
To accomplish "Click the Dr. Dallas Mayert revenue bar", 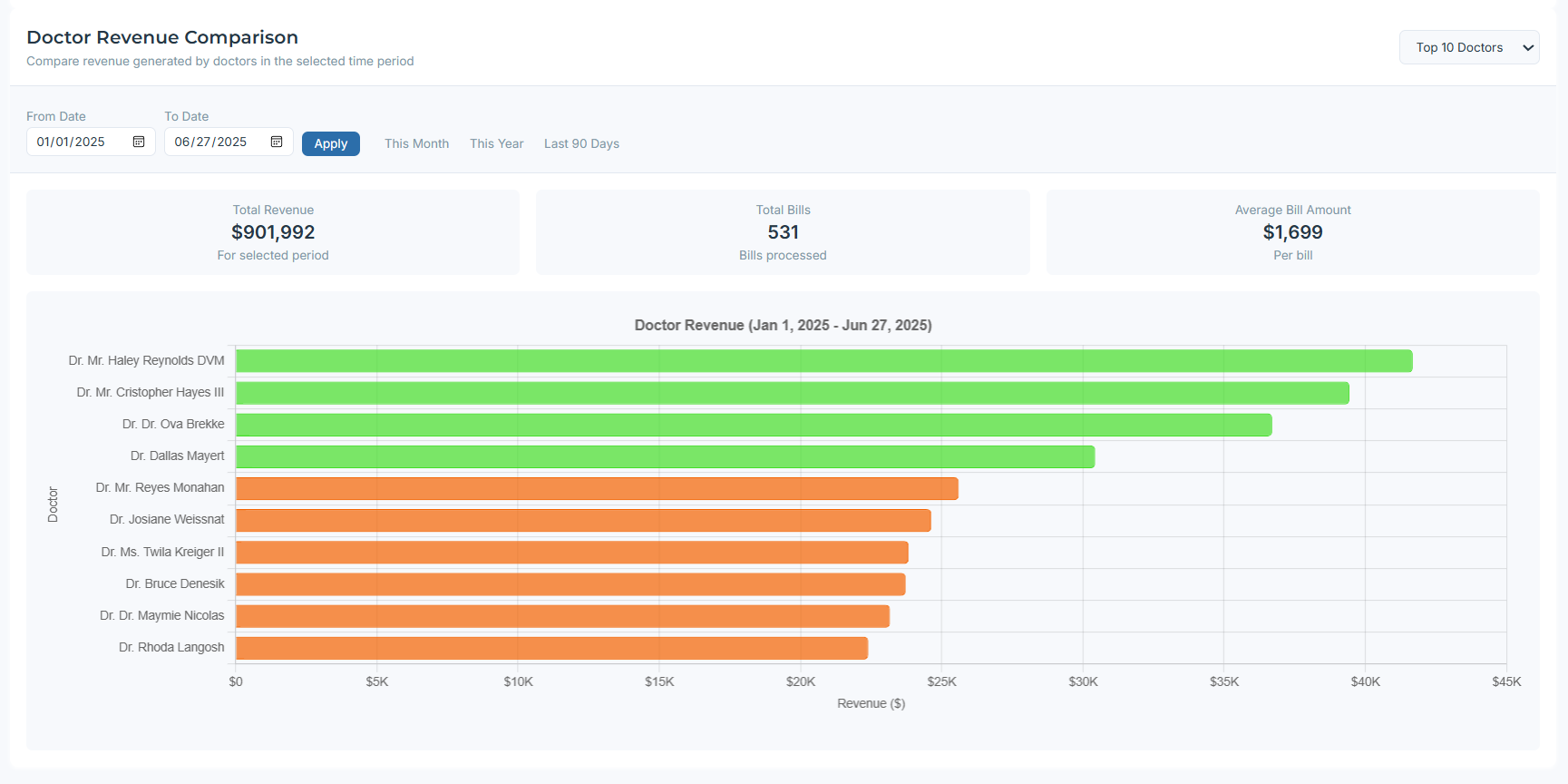I will [x=665, y=456].
